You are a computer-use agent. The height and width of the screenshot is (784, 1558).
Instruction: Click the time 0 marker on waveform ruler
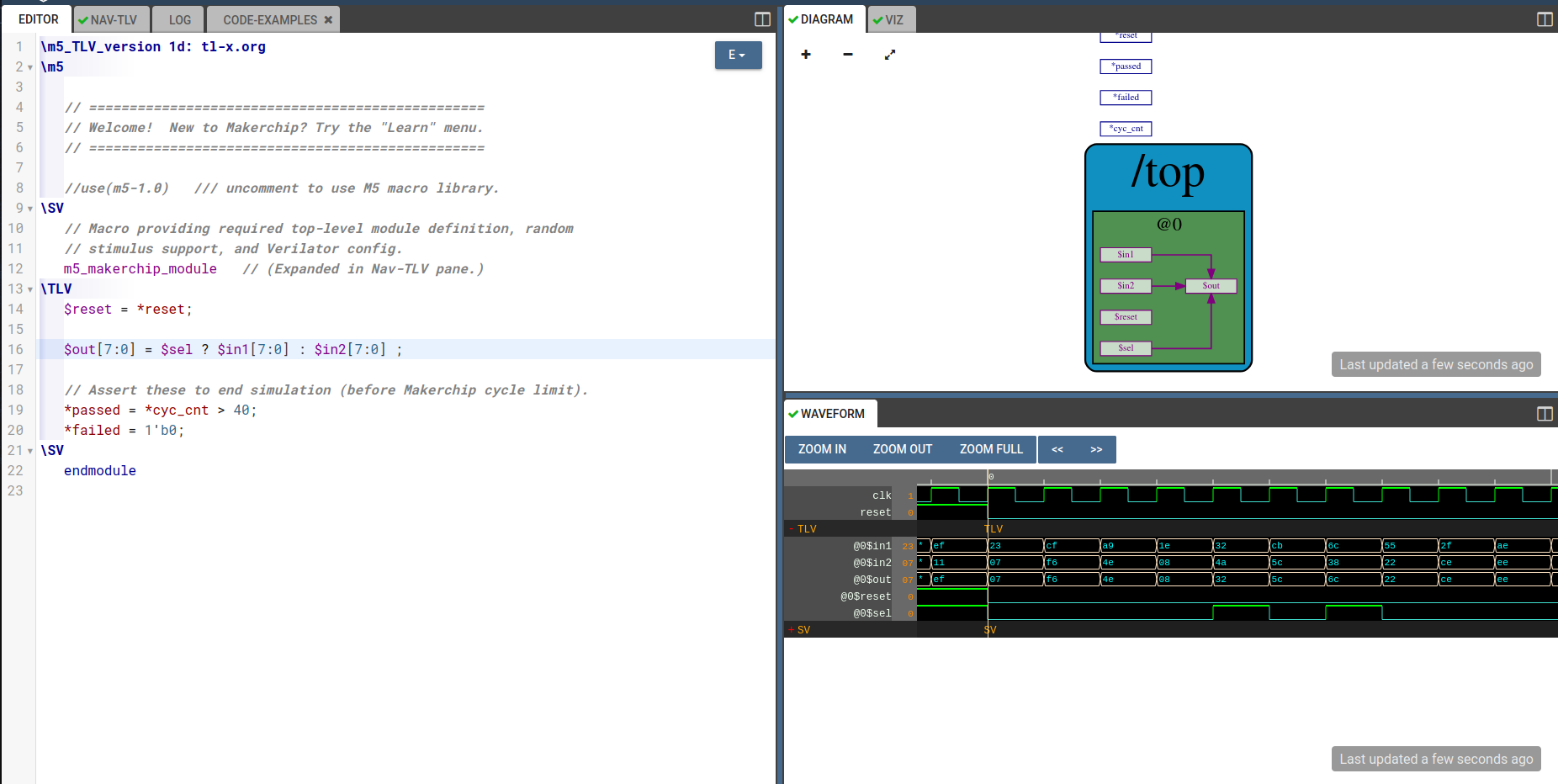pyautogui.click(x=991, y=477)
